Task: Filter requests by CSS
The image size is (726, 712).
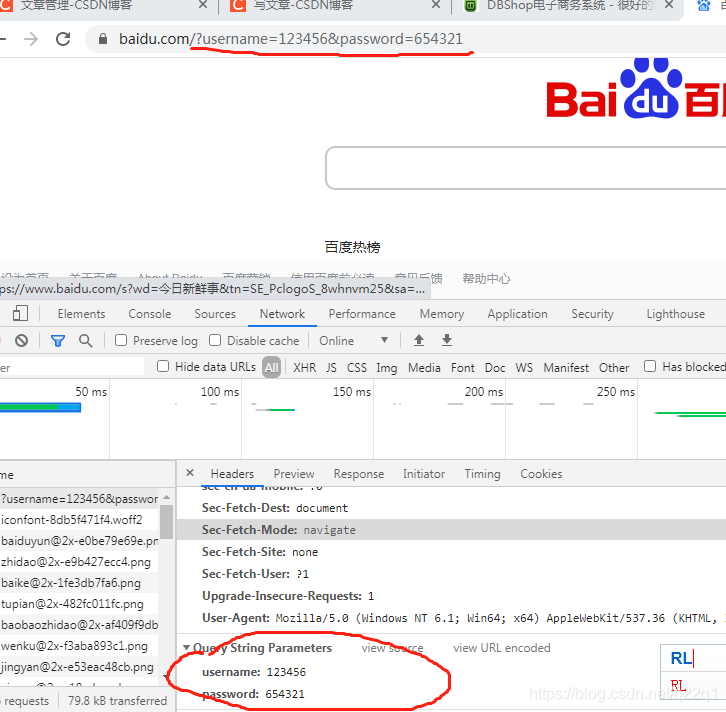Action: click(357, 368)
